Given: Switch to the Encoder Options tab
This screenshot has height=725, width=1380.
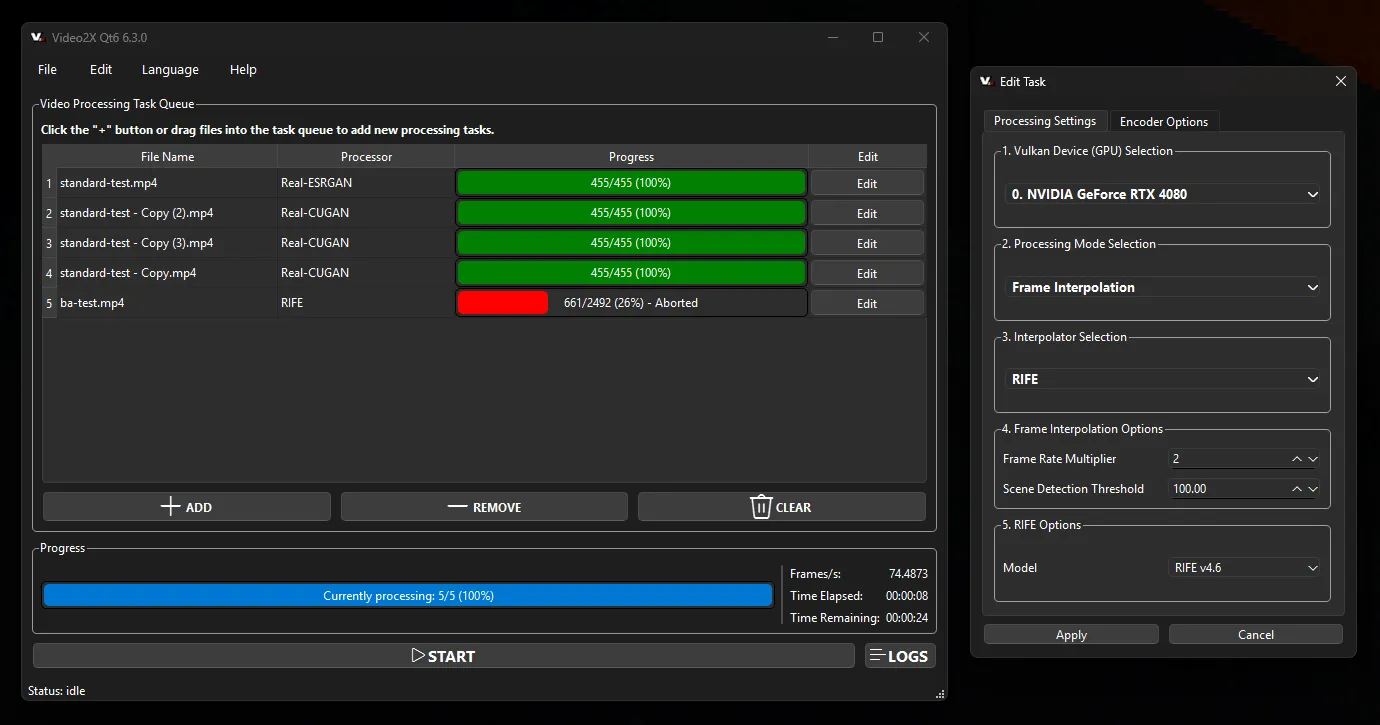Looking at the screenshot, I should [x=1164, y=121].
